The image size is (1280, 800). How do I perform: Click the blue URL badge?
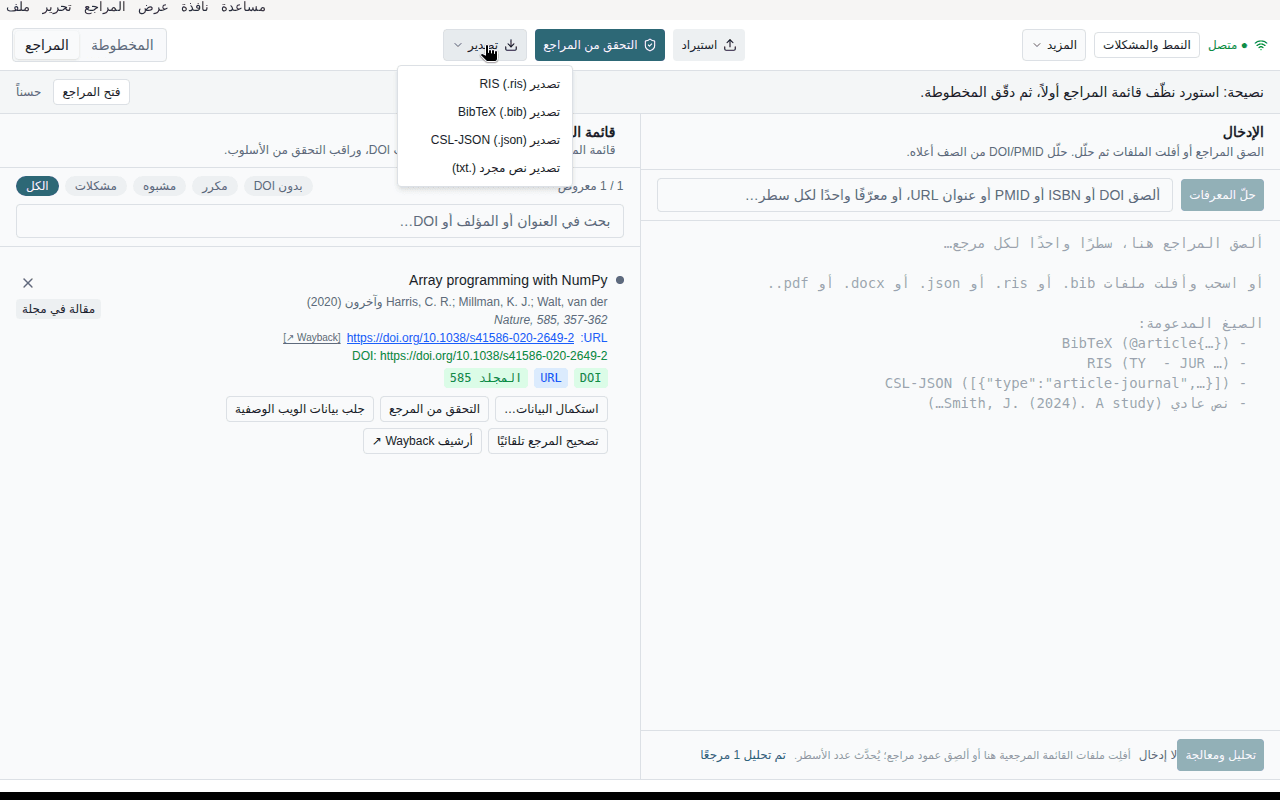click(550, 378)
